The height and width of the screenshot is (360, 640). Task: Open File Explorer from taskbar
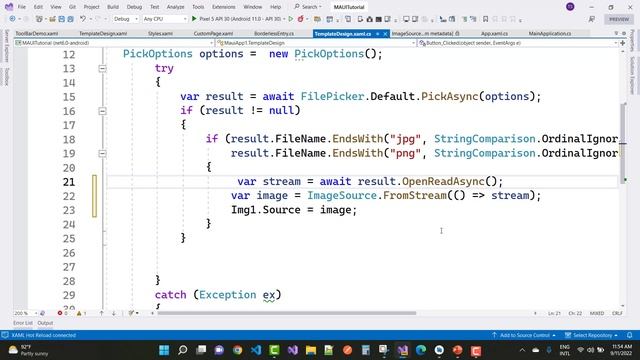[x=311, y=350]
